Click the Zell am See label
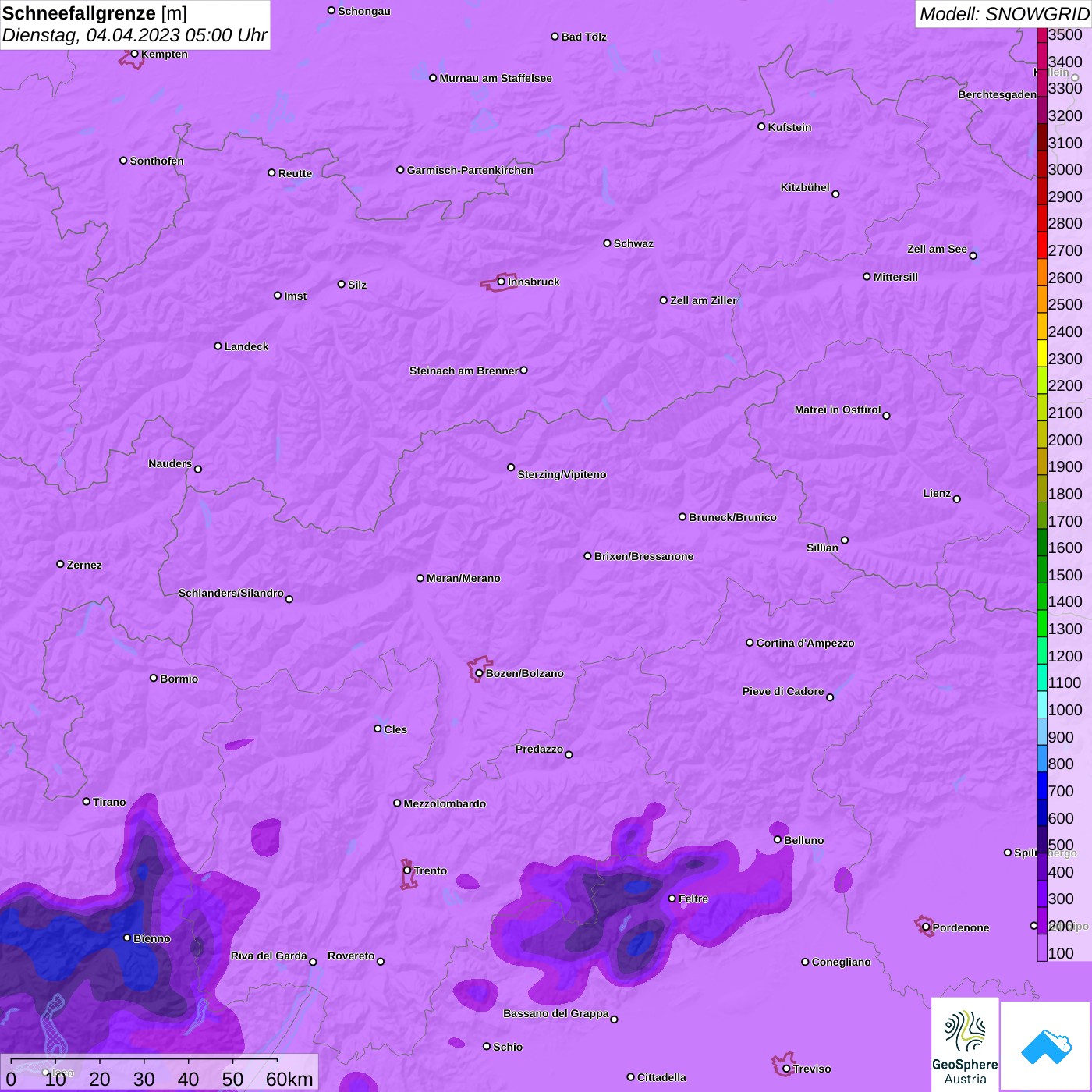Viewport: 1092px width, 1092px height. (937, 249)
